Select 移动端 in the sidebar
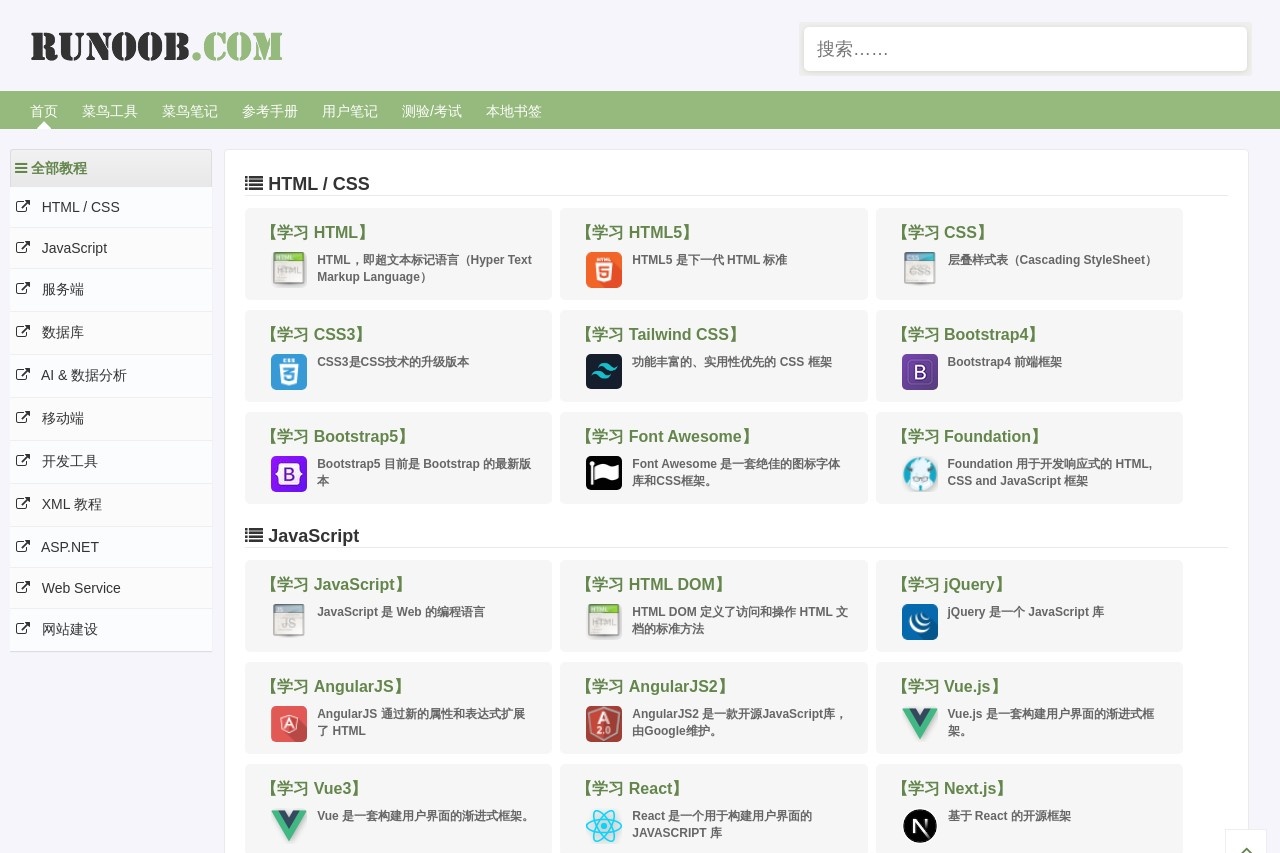 pyautogui.click(x=111, y=419)
